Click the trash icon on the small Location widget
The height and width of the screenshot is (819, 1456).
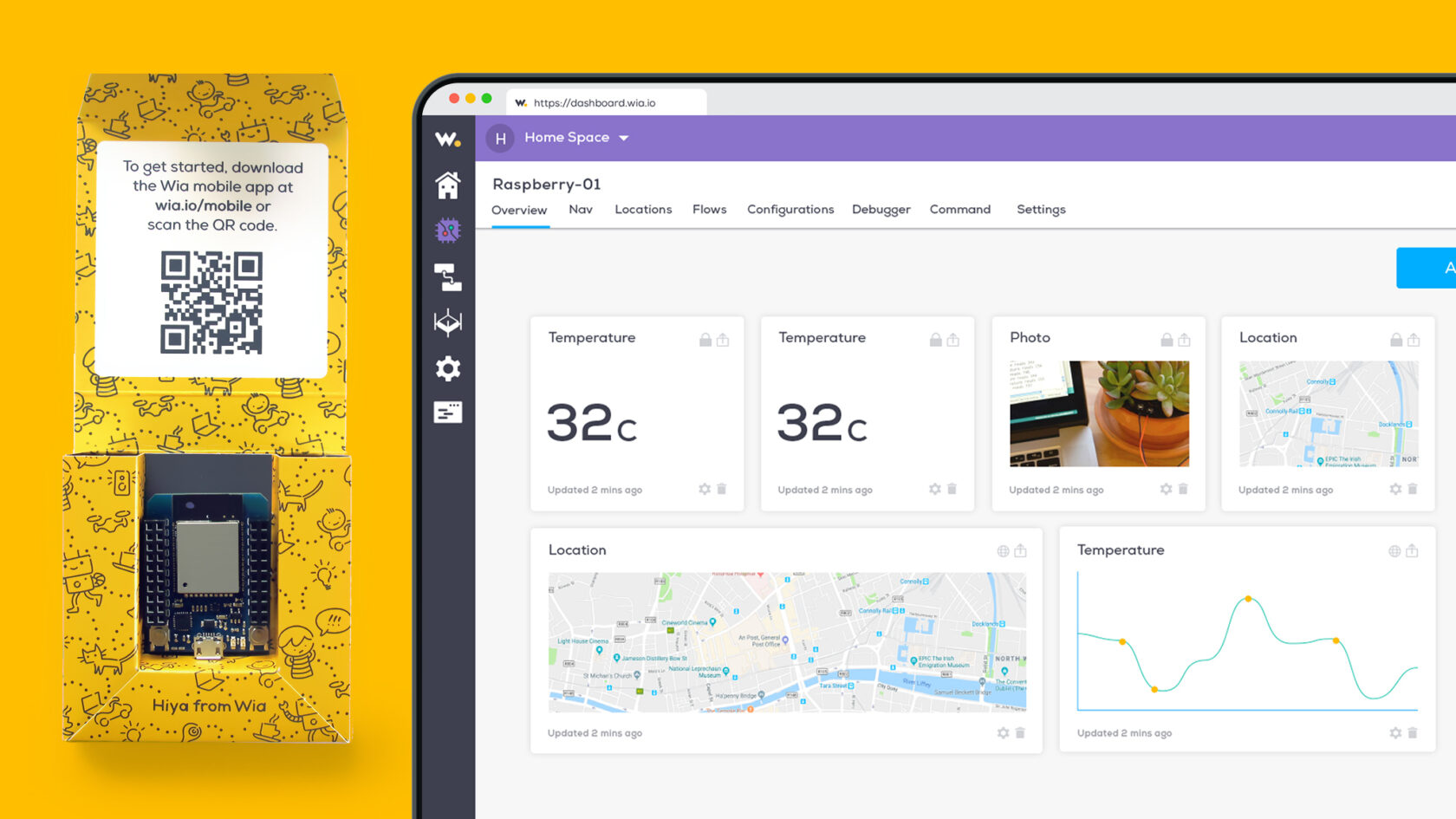(x=1413, y=490)
